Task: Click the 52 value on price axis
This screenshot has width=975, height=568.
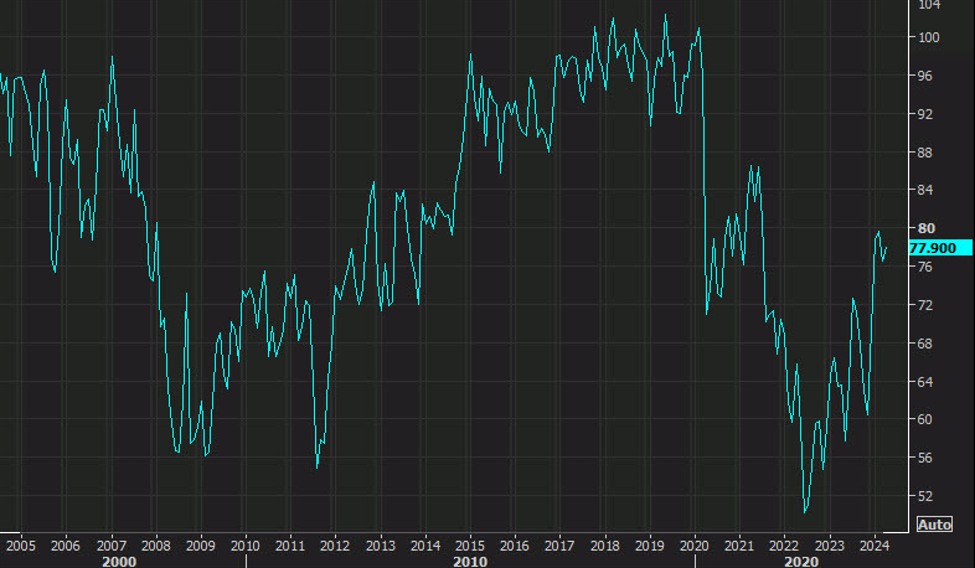Action: pyautogui.click(x=925, y=495)
